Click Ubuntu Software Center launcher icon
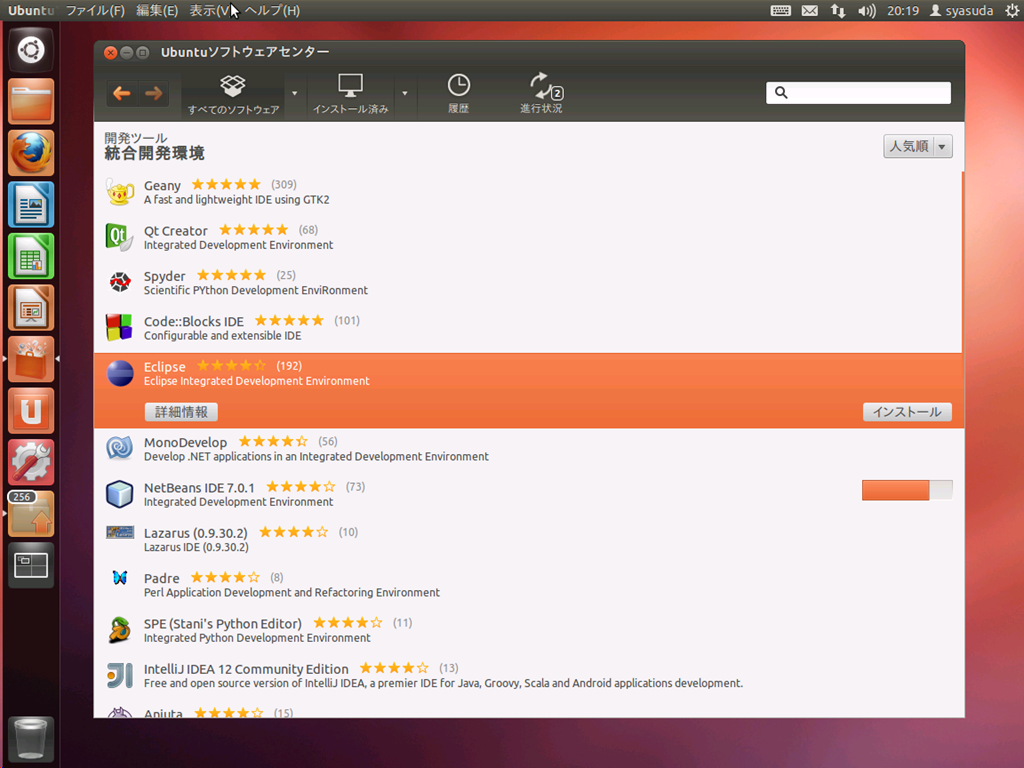Image resolution: width=1024 pixels, height=768 pixels. click(x=31, y=359)
